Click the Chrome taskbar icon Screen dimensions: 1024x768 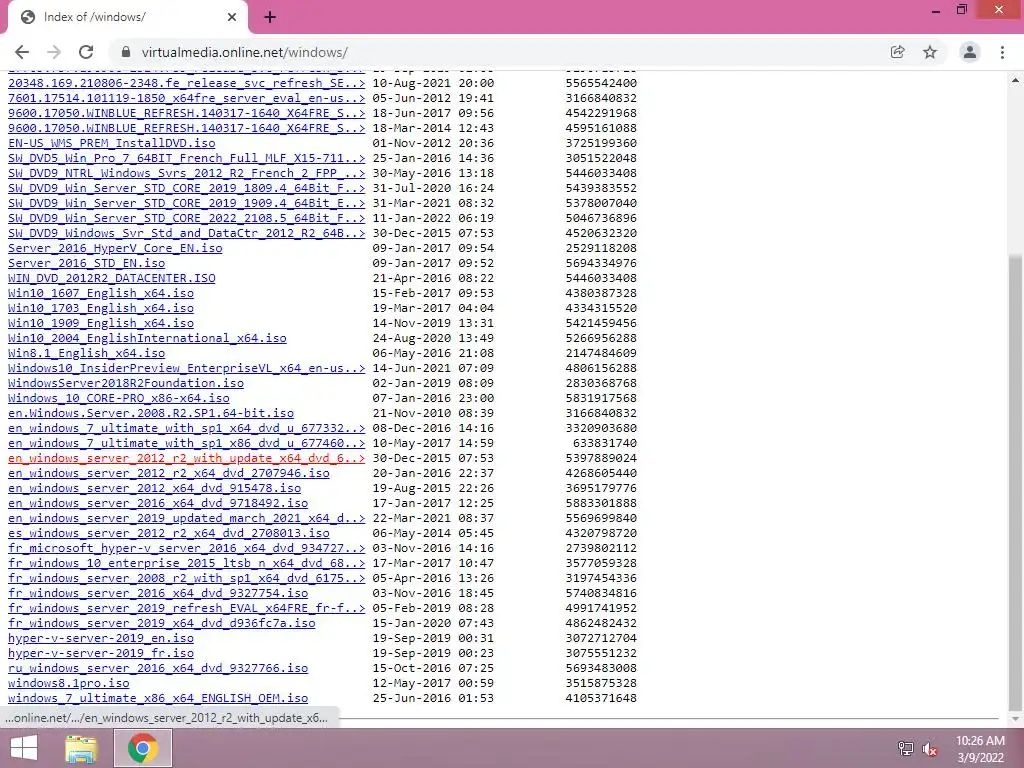click(x=143, y=748)
